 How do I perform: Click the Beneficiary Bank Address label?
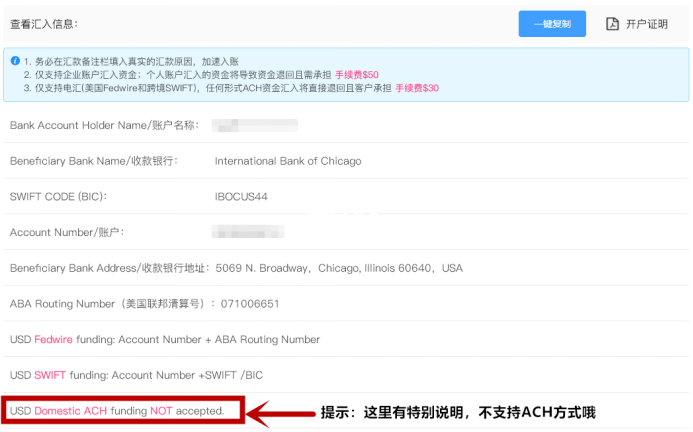pyautogui.click(x=109, y=268)
